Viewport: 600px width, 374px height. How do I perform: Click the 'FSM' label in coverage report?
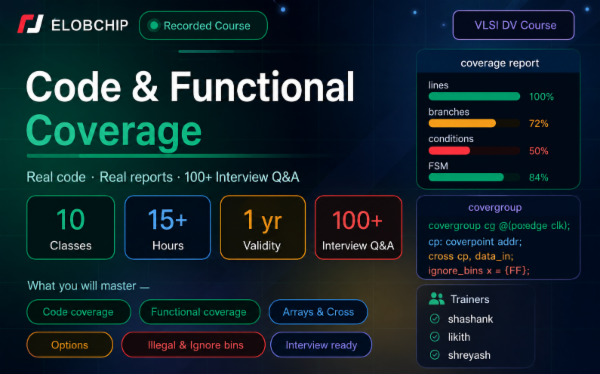click(438, 166)
